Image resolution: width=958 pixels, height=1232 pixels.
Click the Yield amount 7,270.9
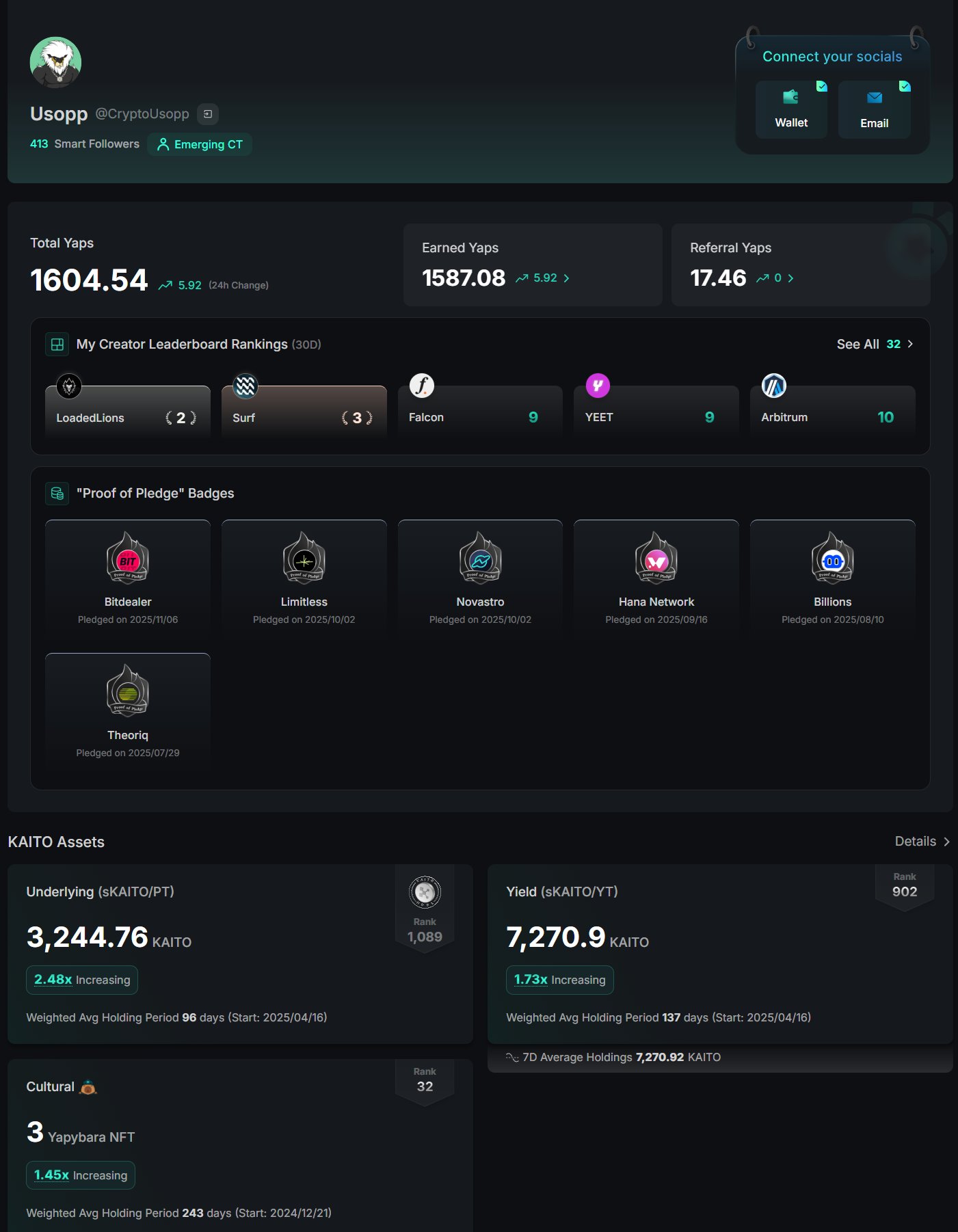[x=556, y=937]
